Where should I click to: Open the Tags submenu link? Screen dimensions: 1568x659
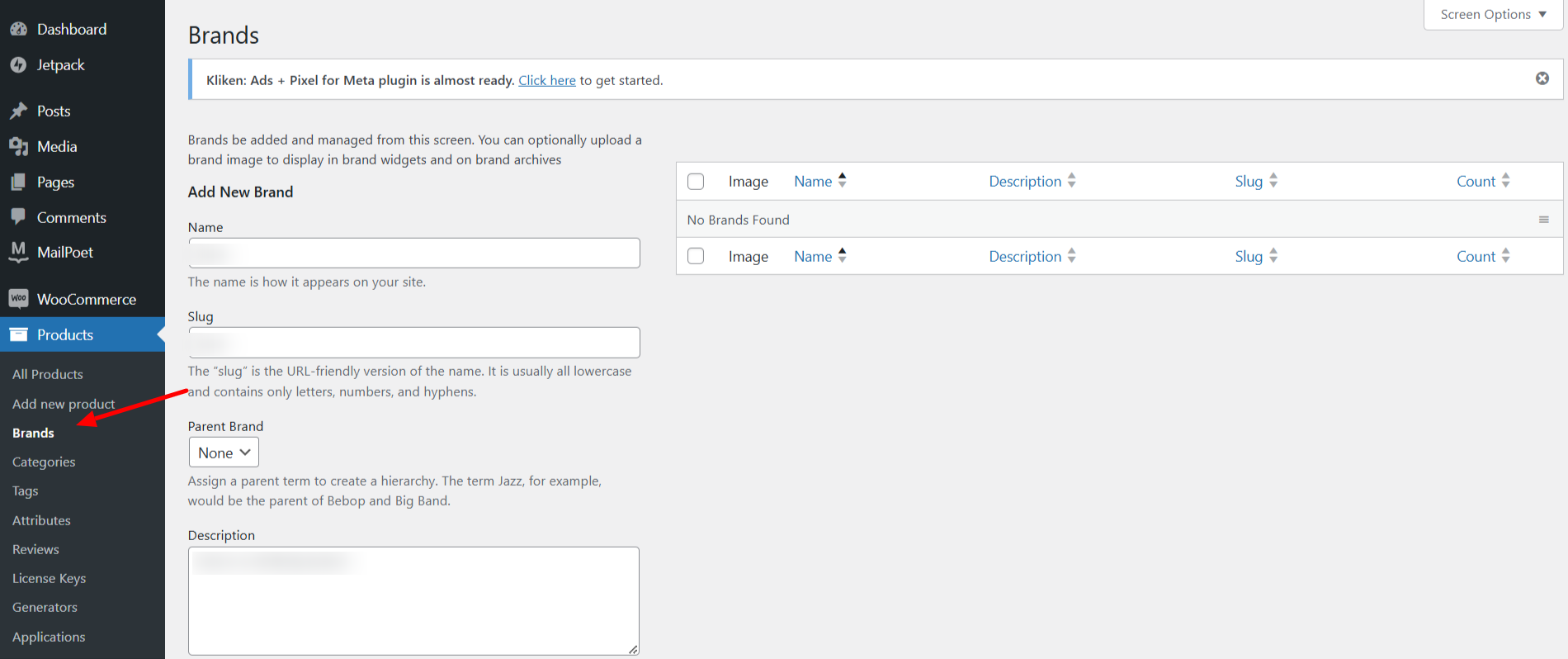point(26,491)
